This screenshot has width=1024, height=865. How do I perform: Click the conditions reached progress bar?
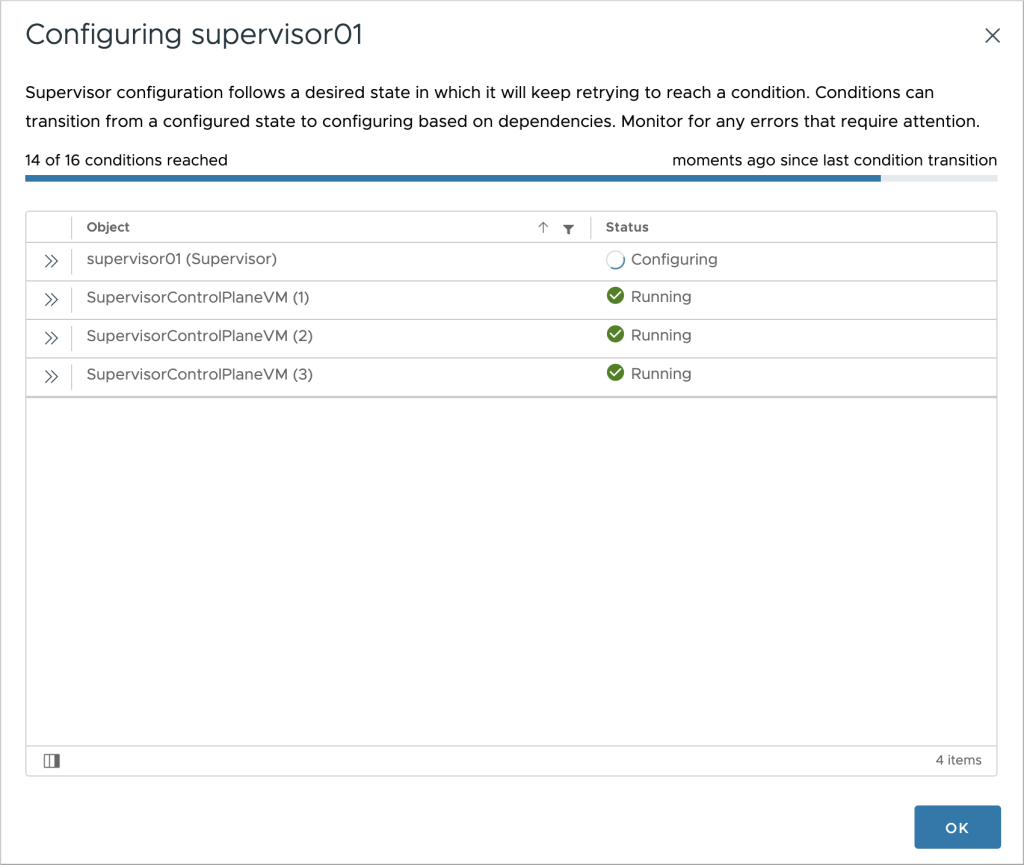511,178
